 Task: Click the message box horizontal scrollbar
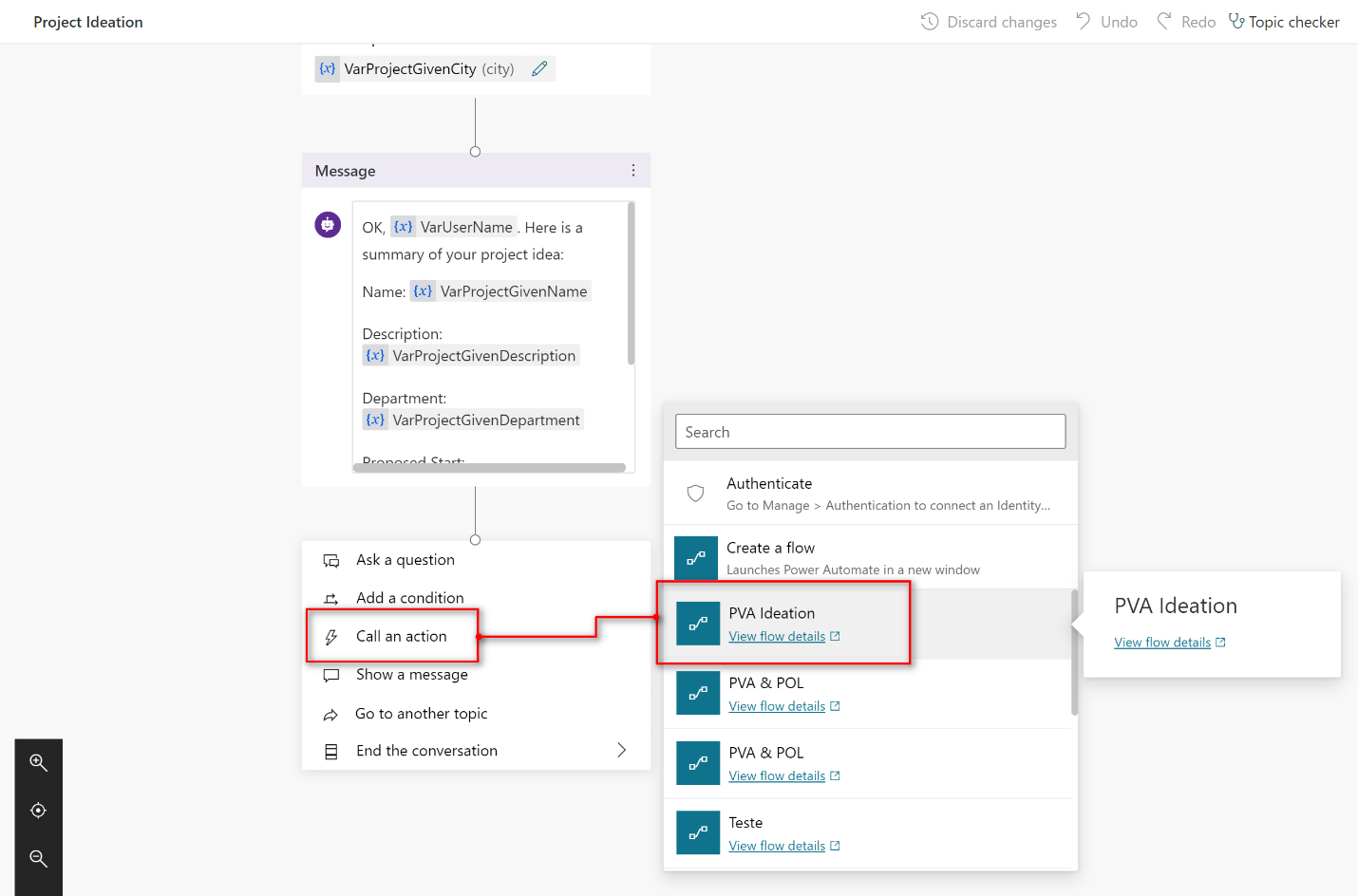pos(489,467)
